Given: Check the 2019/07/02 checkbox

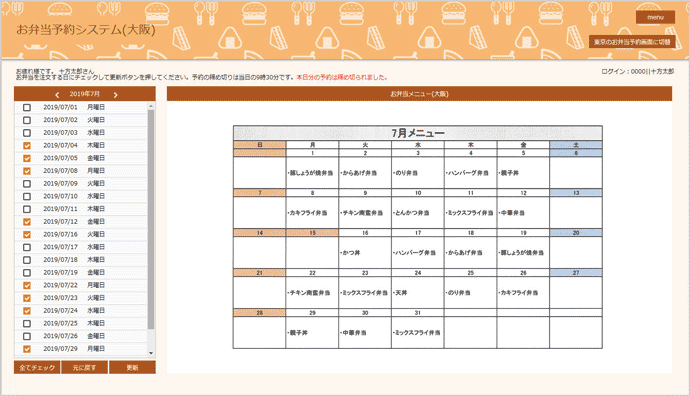Looking at the screenshot, I should point(27,120).
